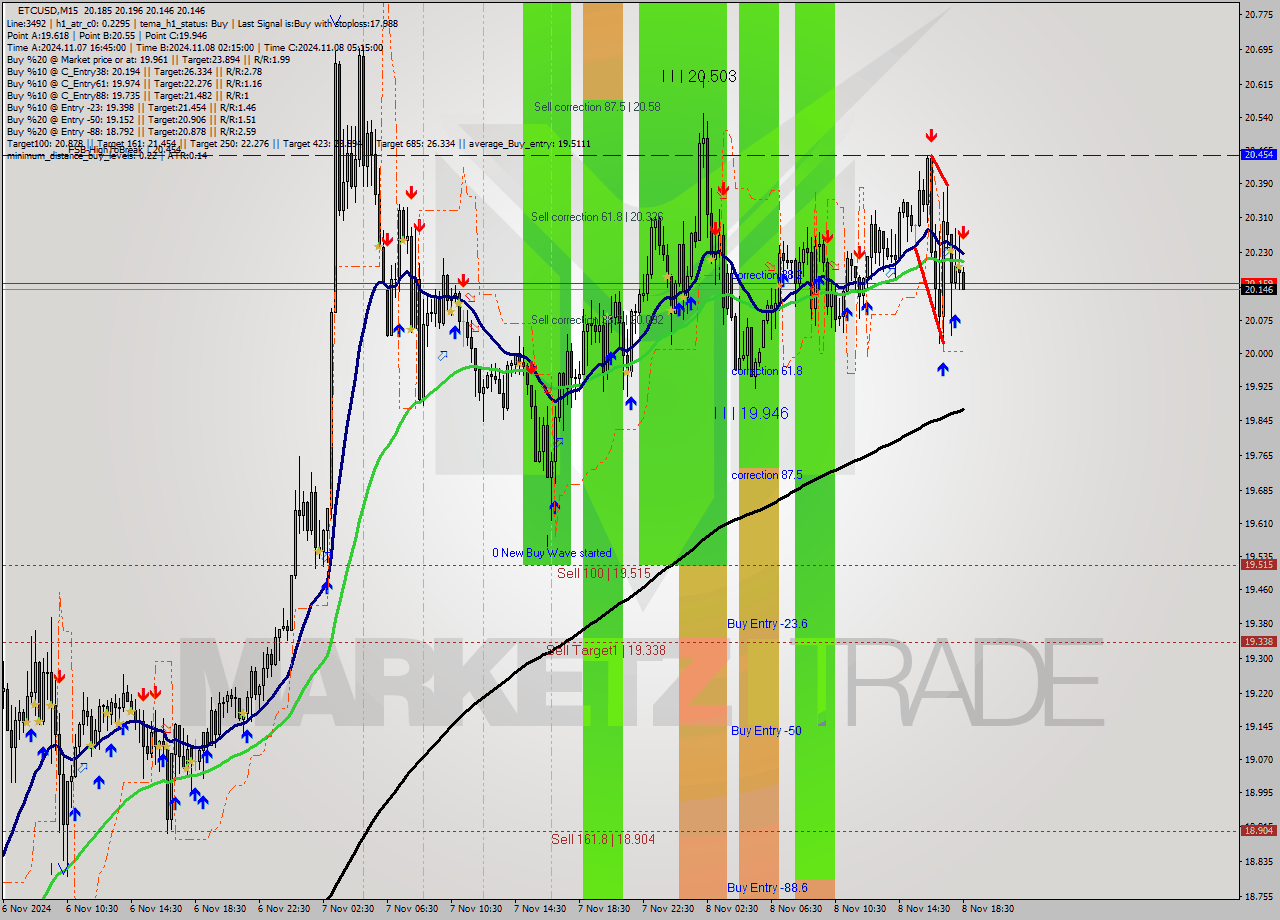Select the 'Sell 161.8 | 18.904' label
The image size is (1280, 920).
603,839
